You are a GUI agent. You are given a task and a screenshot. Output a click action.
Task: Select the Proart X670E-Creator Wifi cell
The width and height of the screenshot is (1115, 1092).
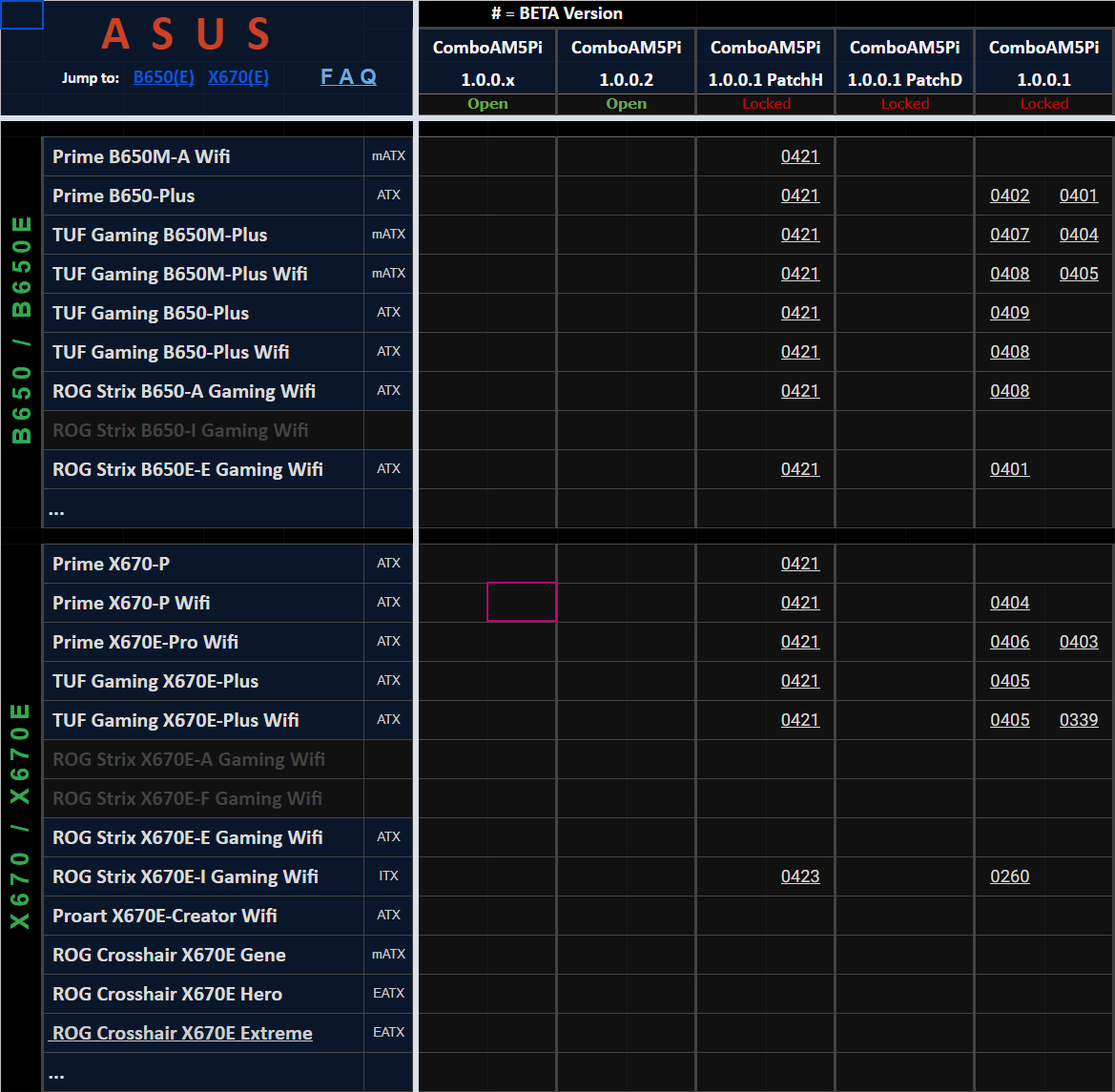pyautogui.click(x=203, y=916)
